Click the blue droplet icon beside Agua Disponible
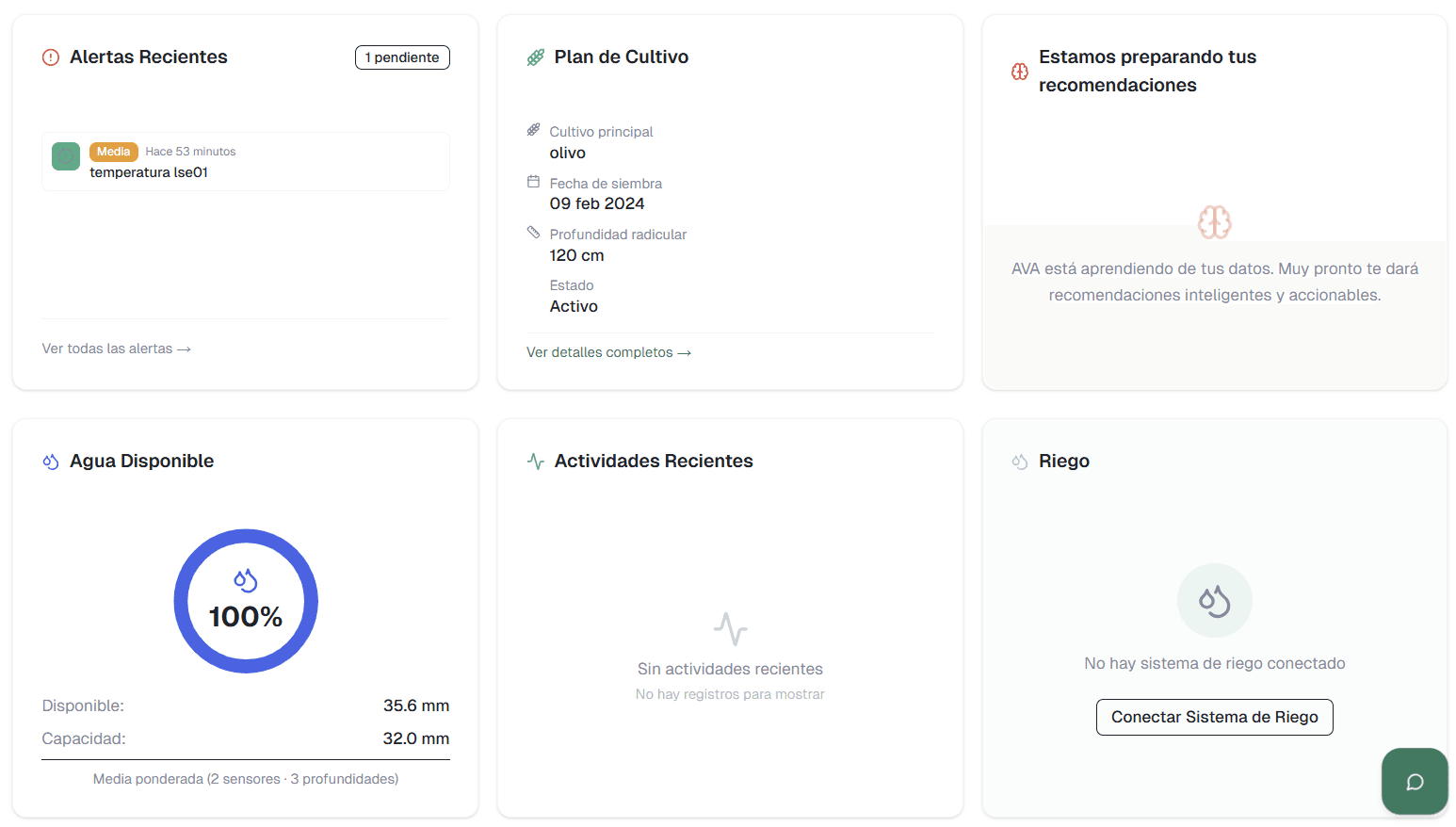The height and width of the screenshot is (827, 1456). (51, 462)
